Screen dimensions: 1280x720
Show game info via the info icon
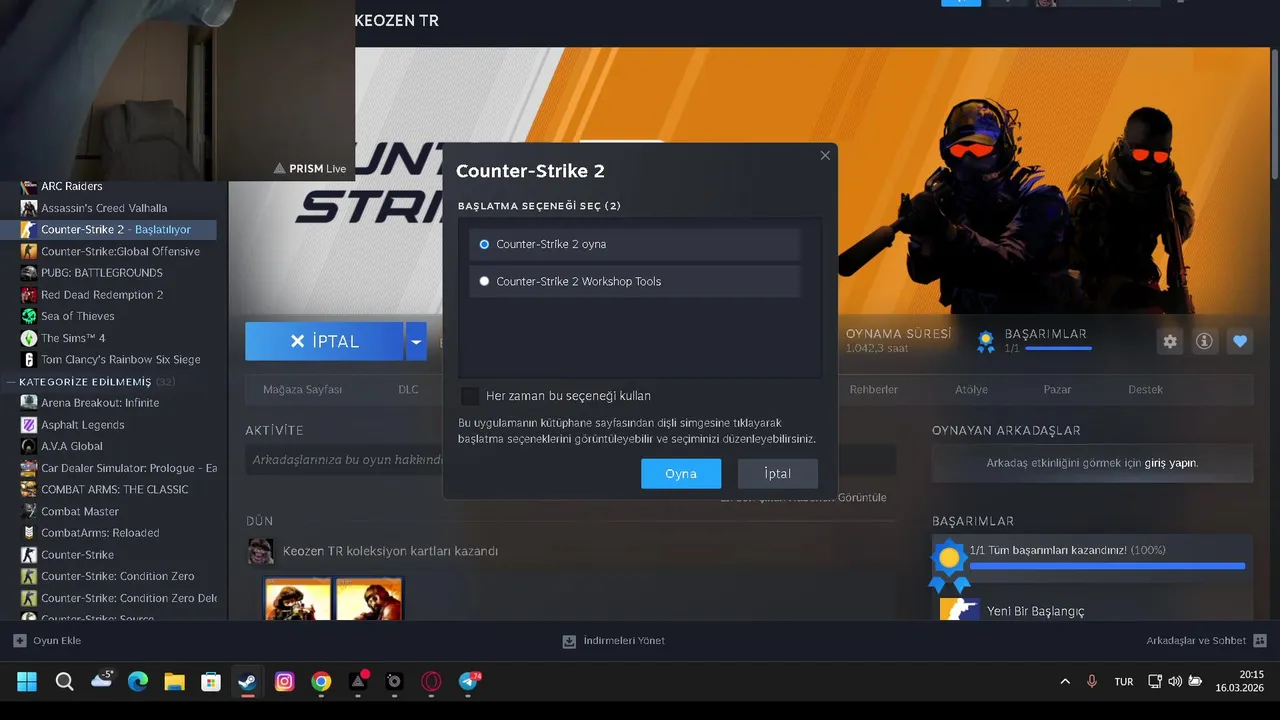tap(1205, 341)
